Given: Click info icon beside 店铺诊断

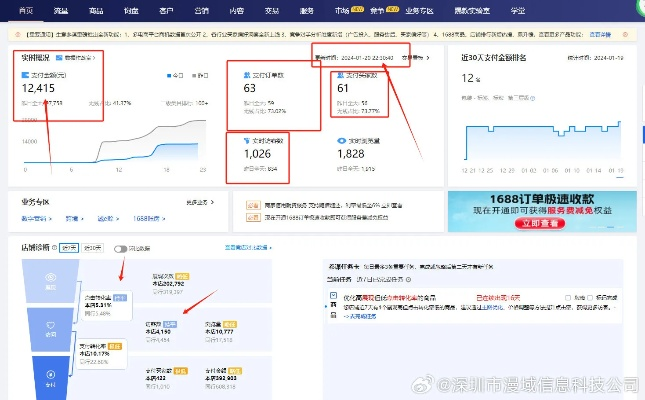Looking at the screenshot, I should (x=54, y=248).
